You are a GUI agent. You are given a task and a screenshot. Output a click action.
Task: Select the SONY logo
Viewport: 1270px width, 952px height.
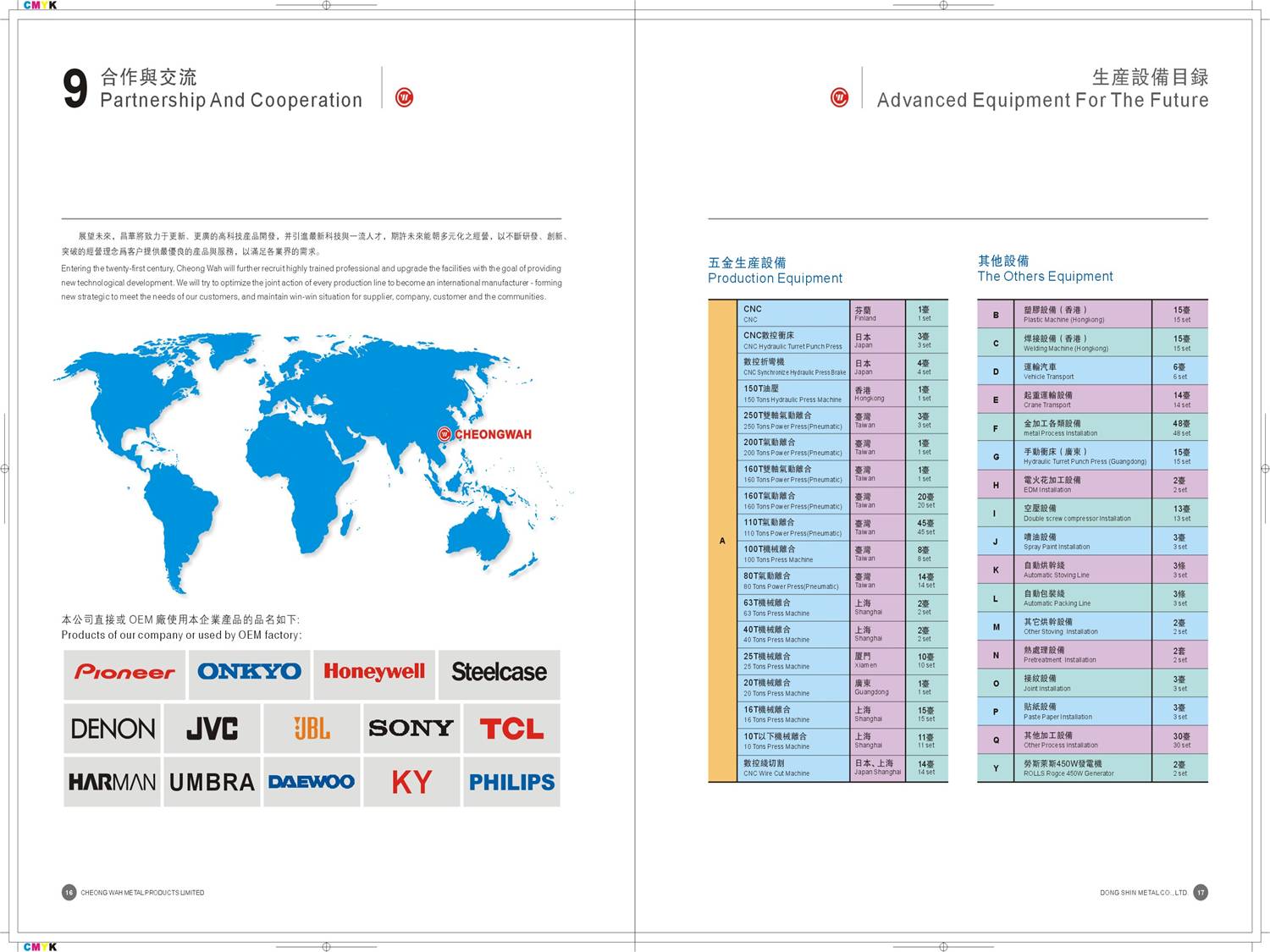[411, 728]
